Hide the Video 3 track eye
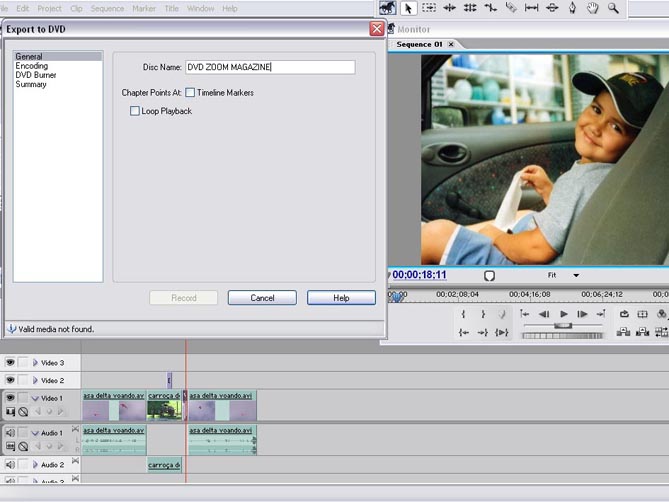Image resolution: width=669 pixels, height=502 pixels. pos(10,363)
